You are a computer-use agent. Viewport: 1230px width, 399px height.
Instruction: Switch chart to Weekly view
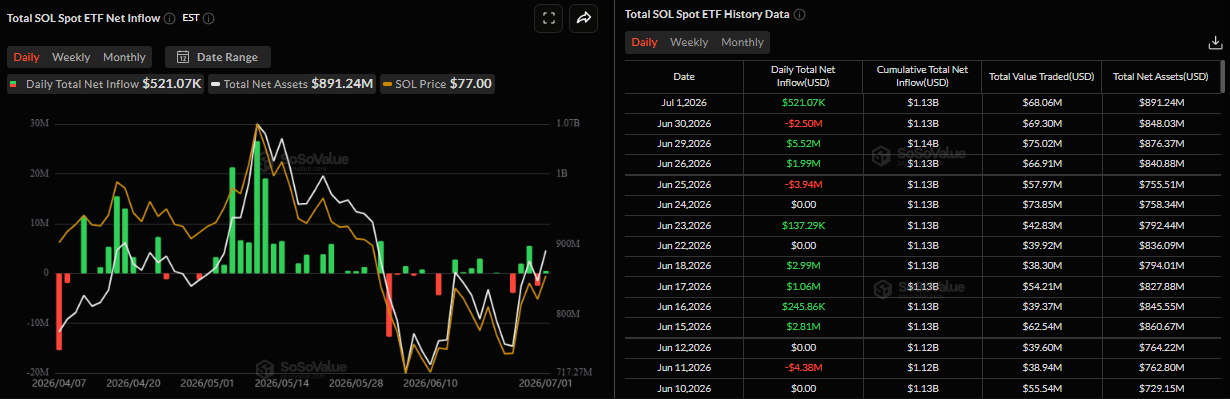point(71,57)
